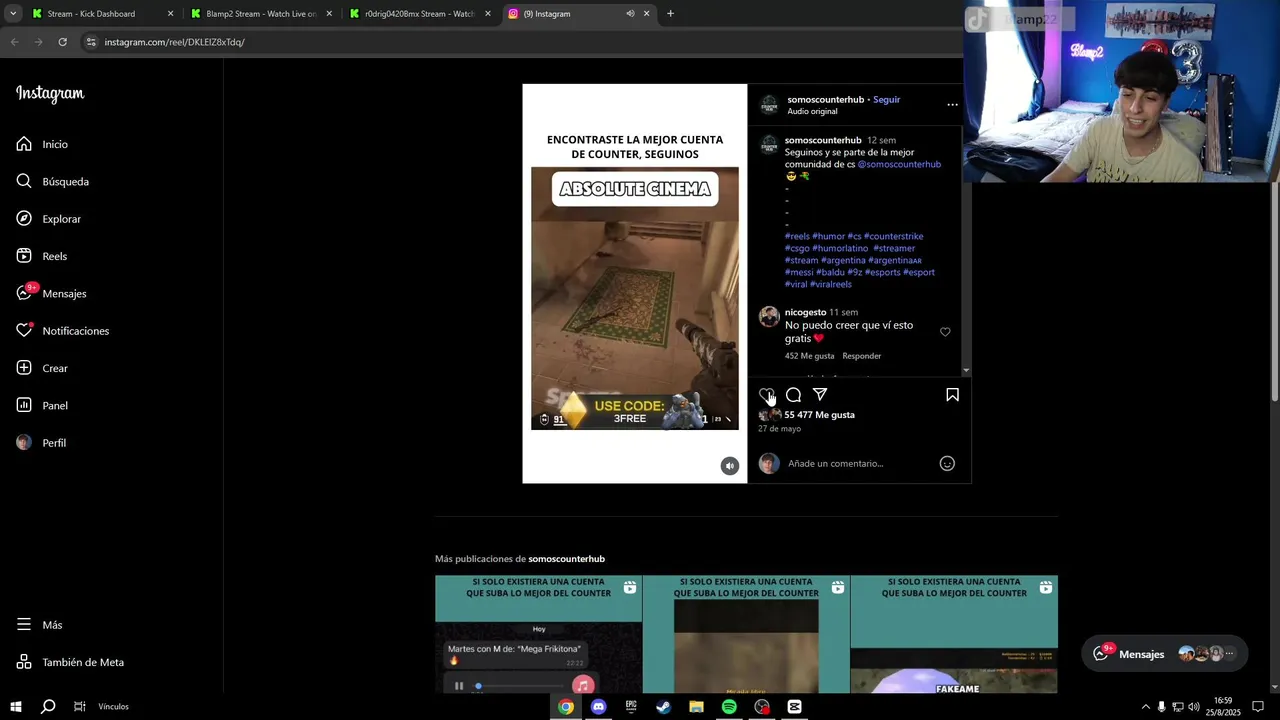View the 452 Me gusta on comment
The width and height of the screenshot is (1280, 720).
[809, 356]
